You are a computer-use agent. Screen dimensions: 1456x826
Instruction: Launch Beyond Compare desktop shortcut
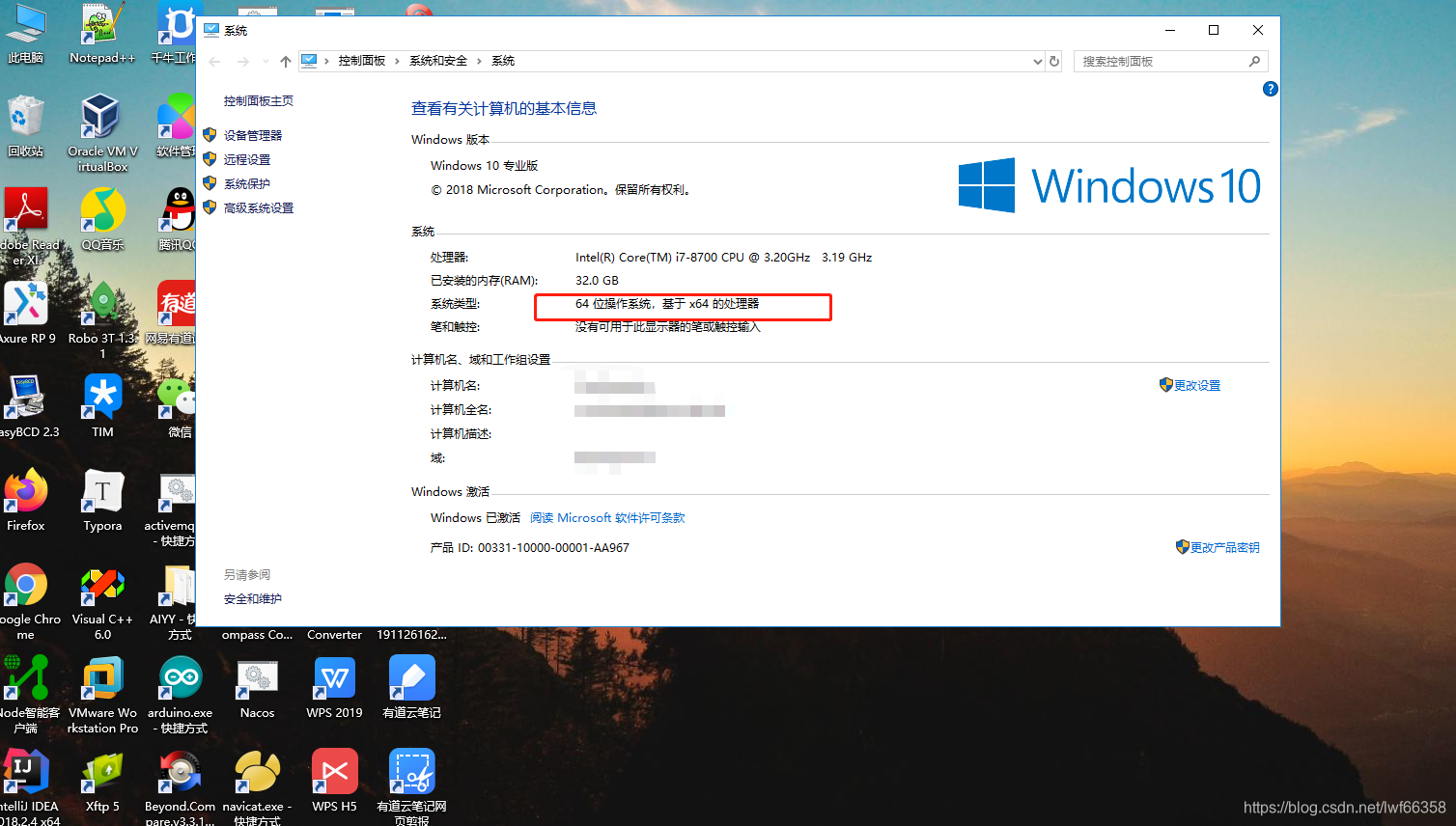pos(181,786)
